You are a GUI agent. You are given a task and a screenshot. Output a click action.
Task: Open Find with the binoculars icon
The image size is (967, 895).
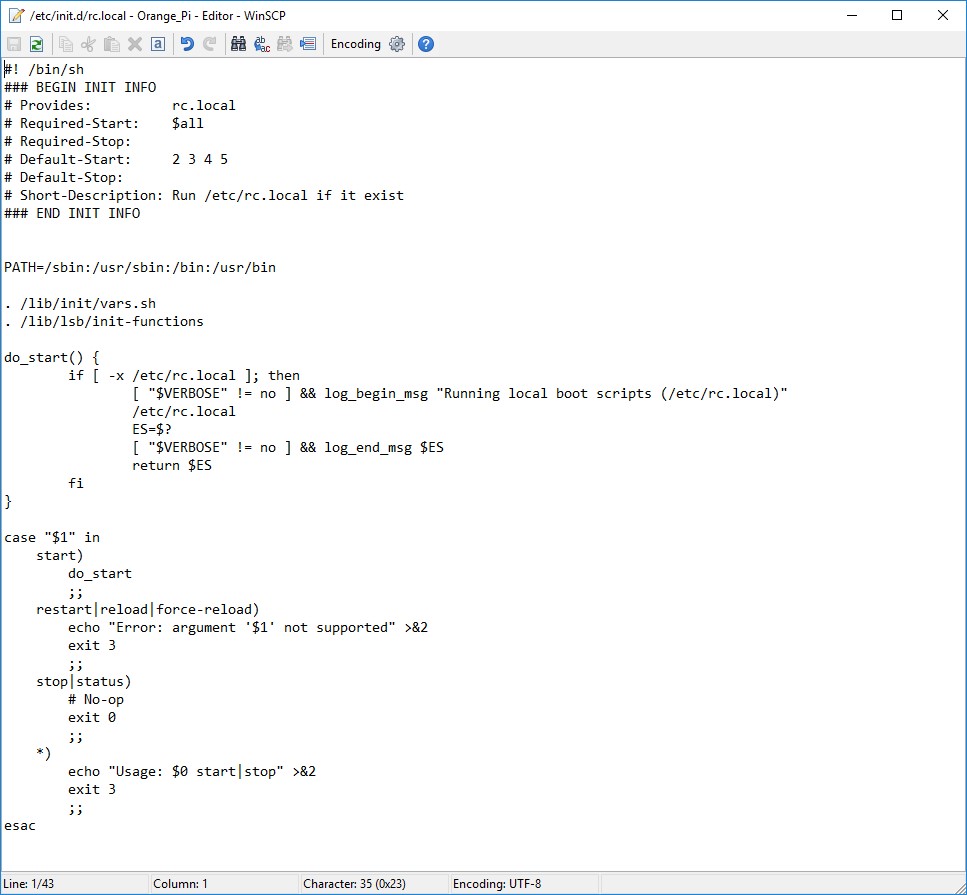tap(239, 44)
